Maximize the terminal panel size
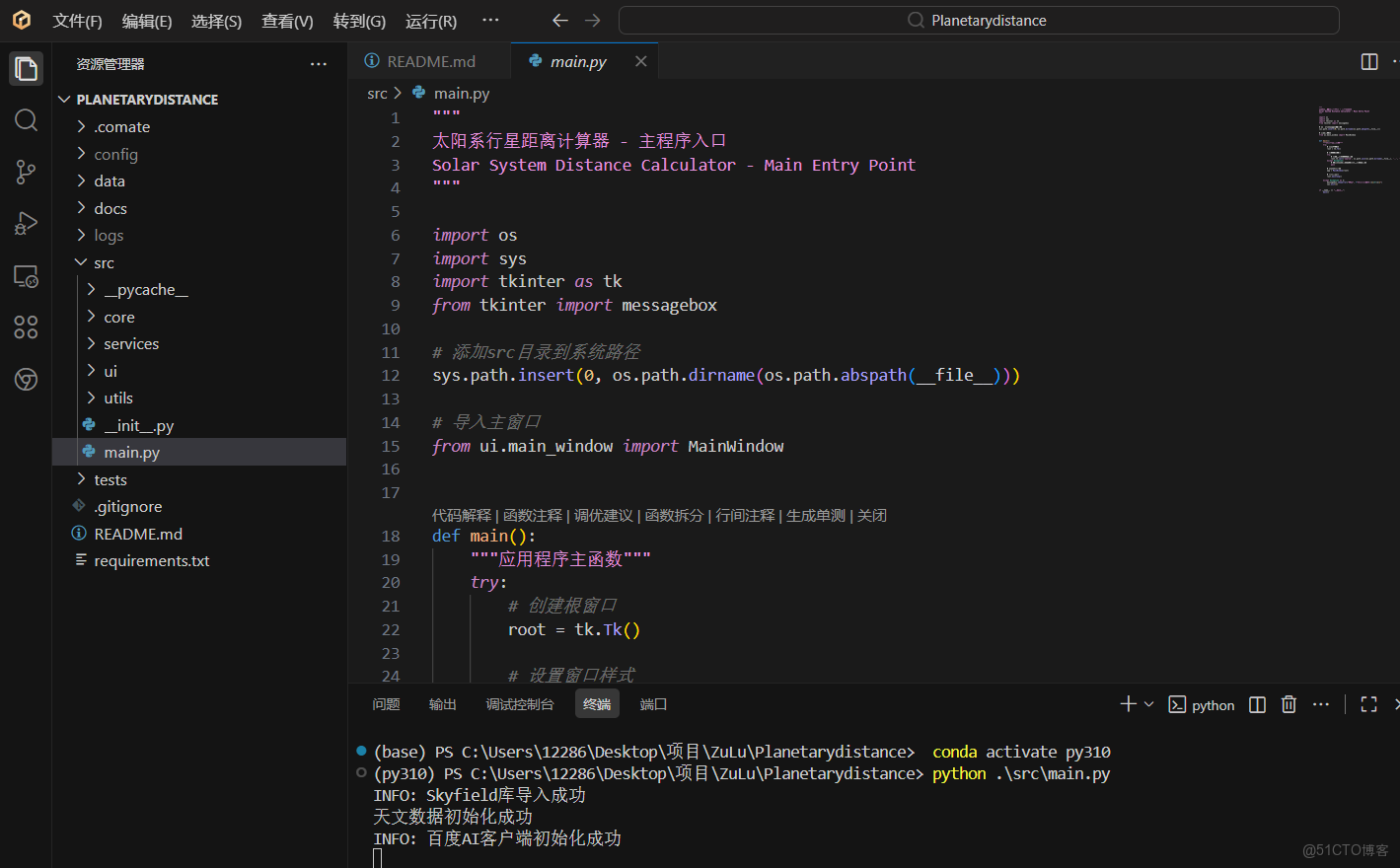Screen dimensions: 1400x868 1368,704
